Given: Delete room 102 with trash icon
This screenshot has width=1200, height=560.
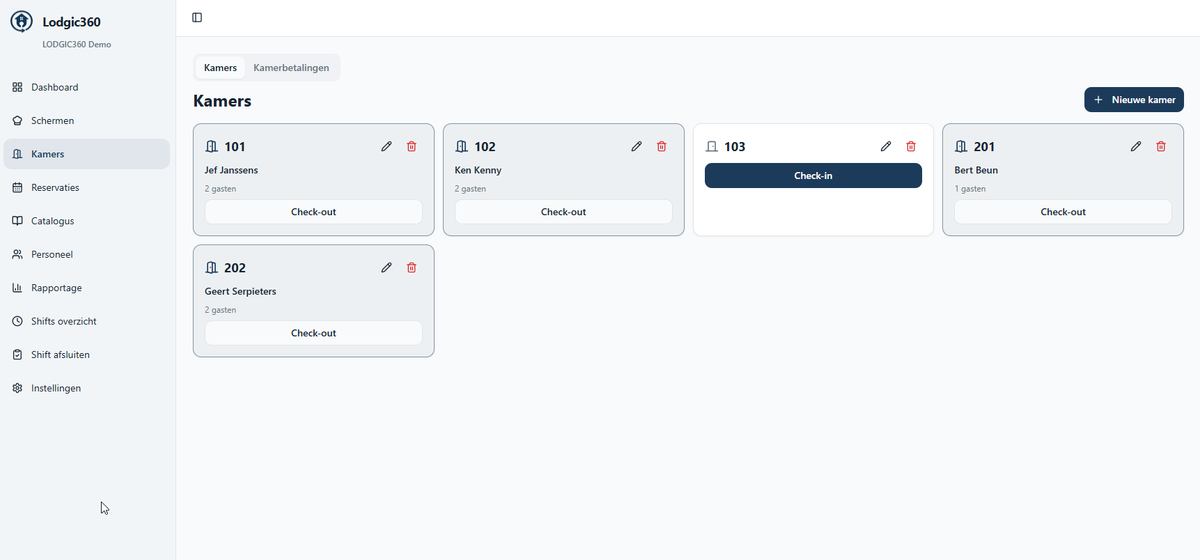Looking at the screenshot, I should [661, 147].
